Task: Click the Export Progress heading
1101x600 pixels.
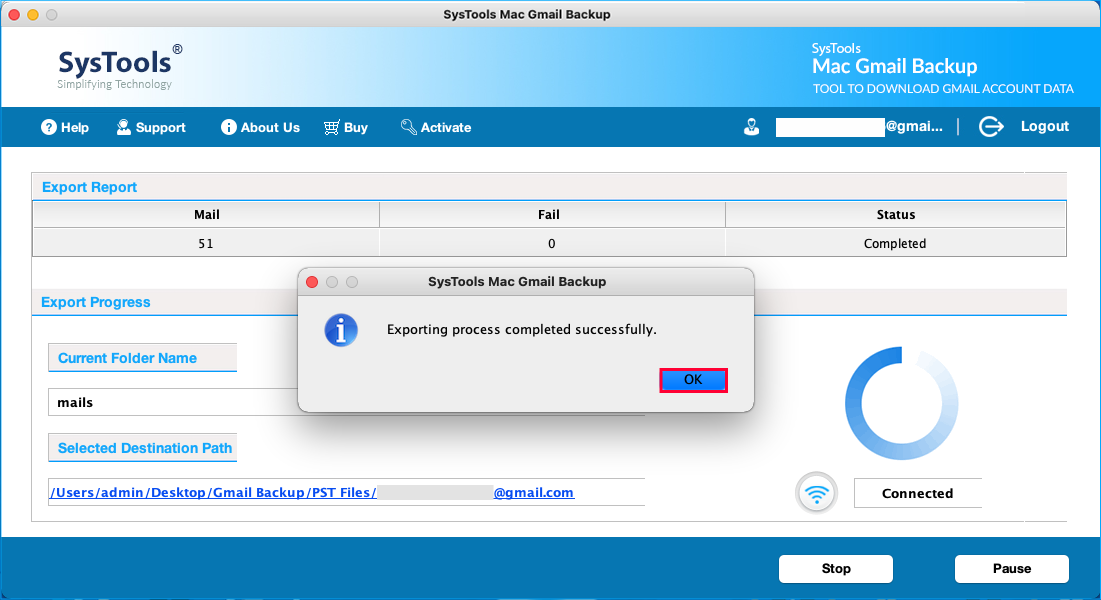Action: 95,302
